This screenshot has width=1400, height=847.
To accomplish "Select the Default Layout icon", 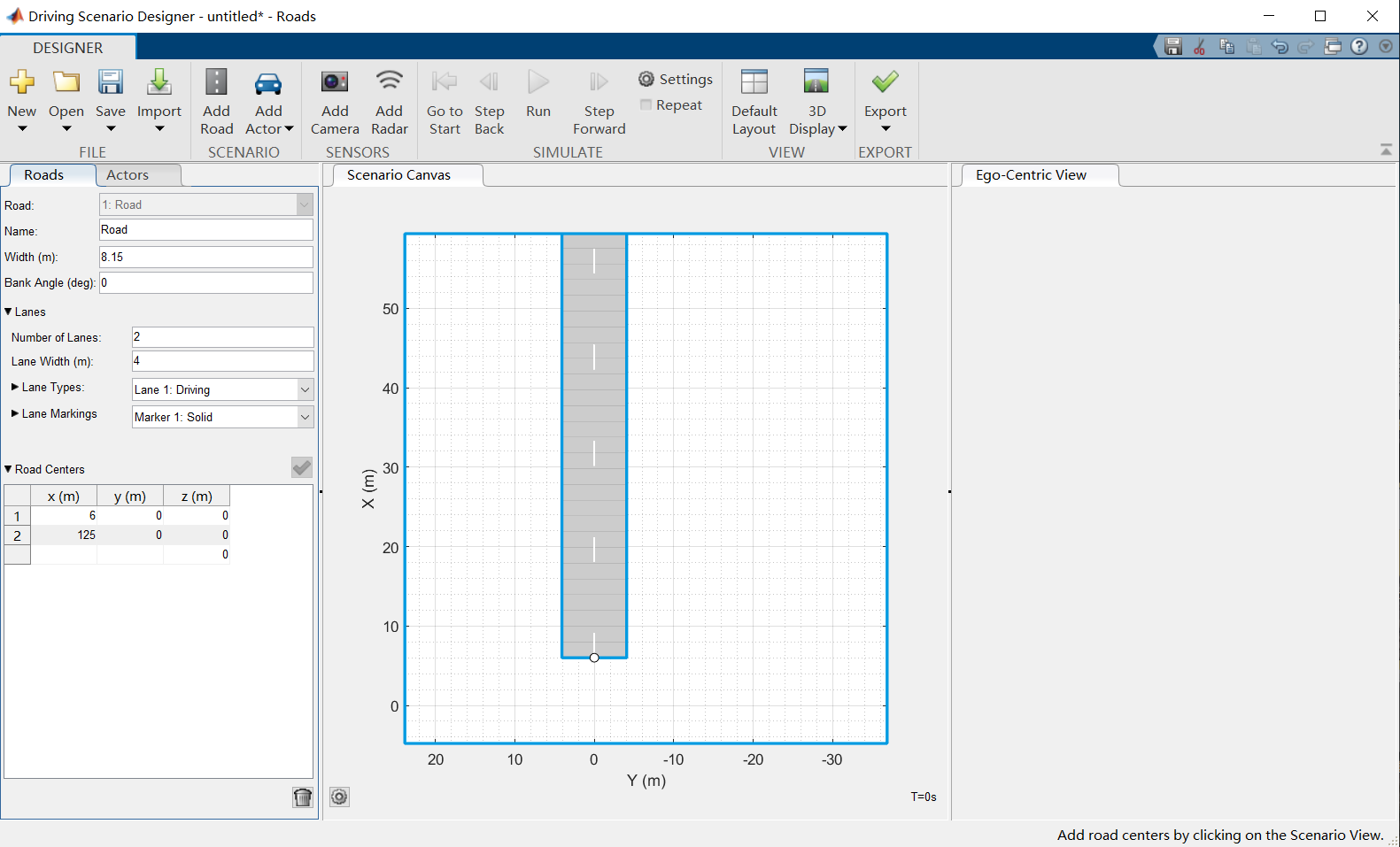I will coord(754,83).
